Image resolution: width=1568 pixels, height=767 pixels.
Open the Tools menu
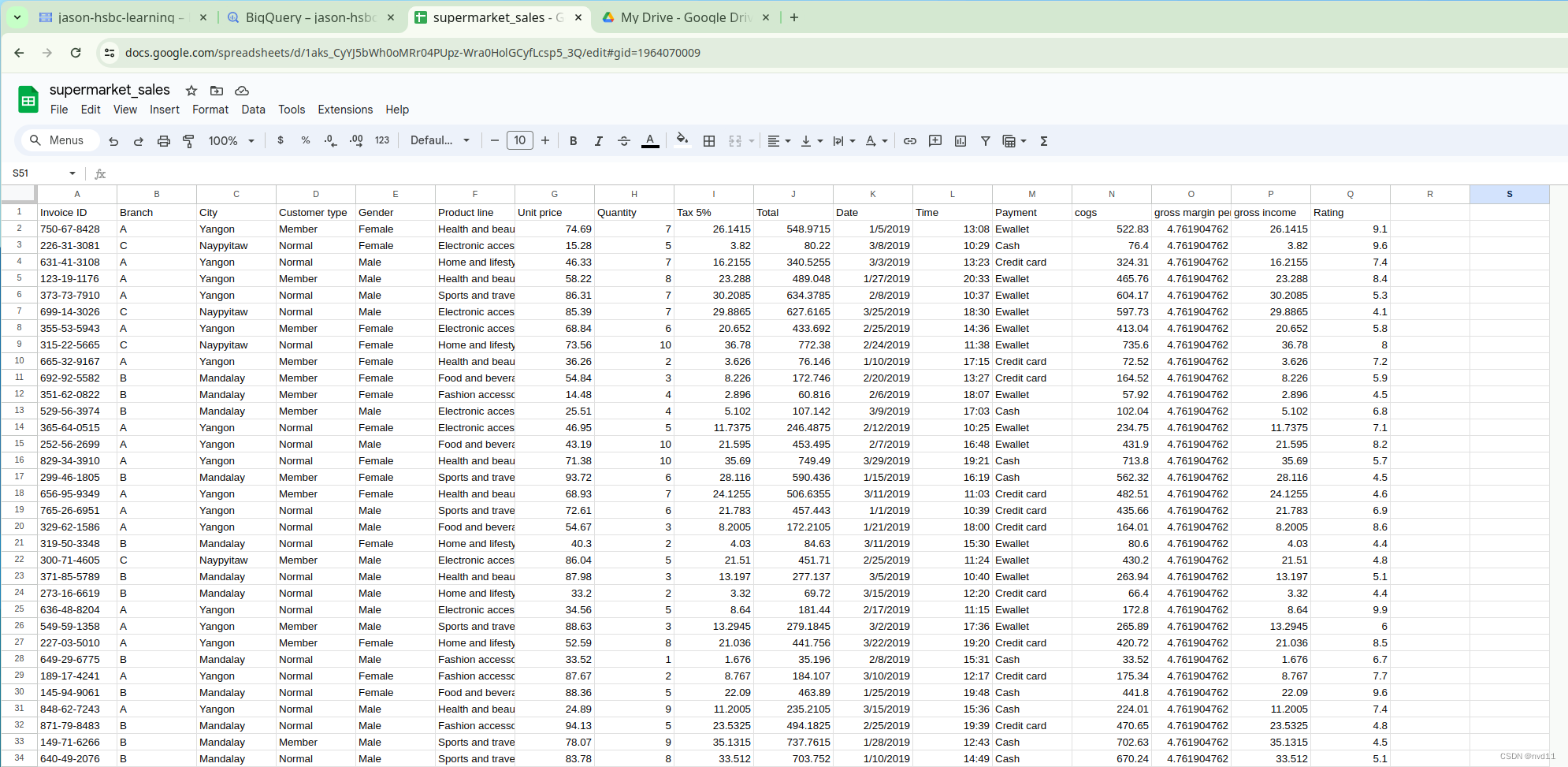pos(292,110)
